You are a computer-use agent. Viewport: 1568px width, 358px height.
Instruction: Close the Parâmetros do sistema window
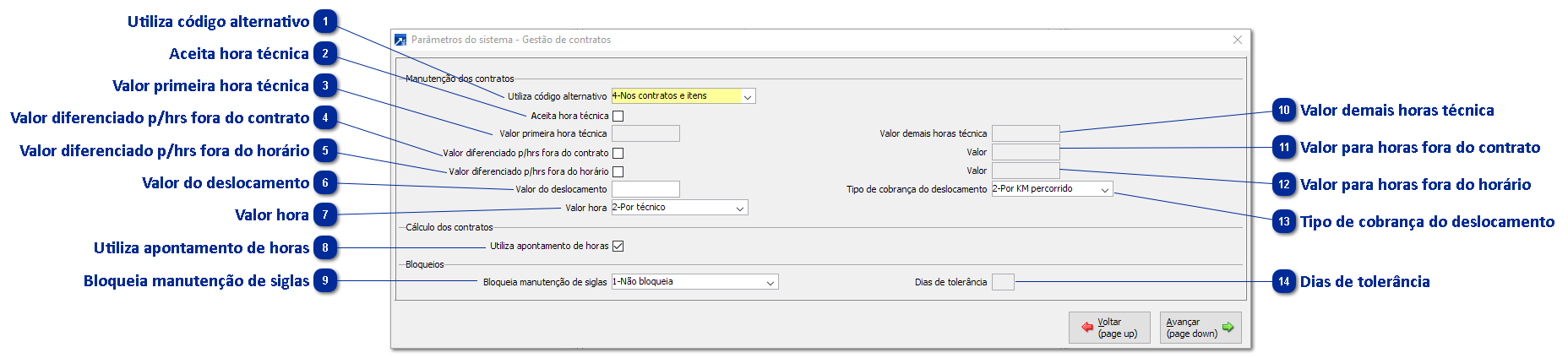click(1238, 40)
